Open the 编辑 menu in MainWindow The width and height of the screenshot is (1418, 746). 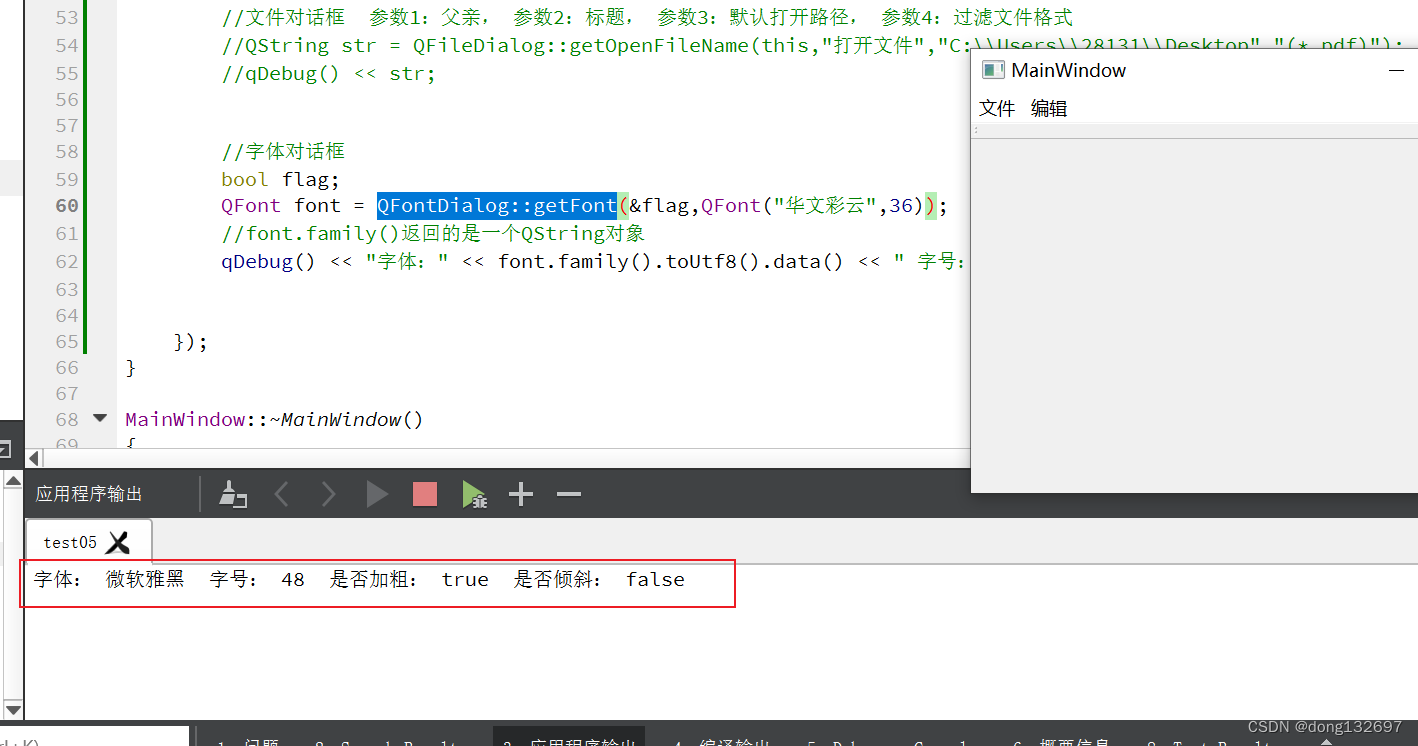(x=1049, y=108)
